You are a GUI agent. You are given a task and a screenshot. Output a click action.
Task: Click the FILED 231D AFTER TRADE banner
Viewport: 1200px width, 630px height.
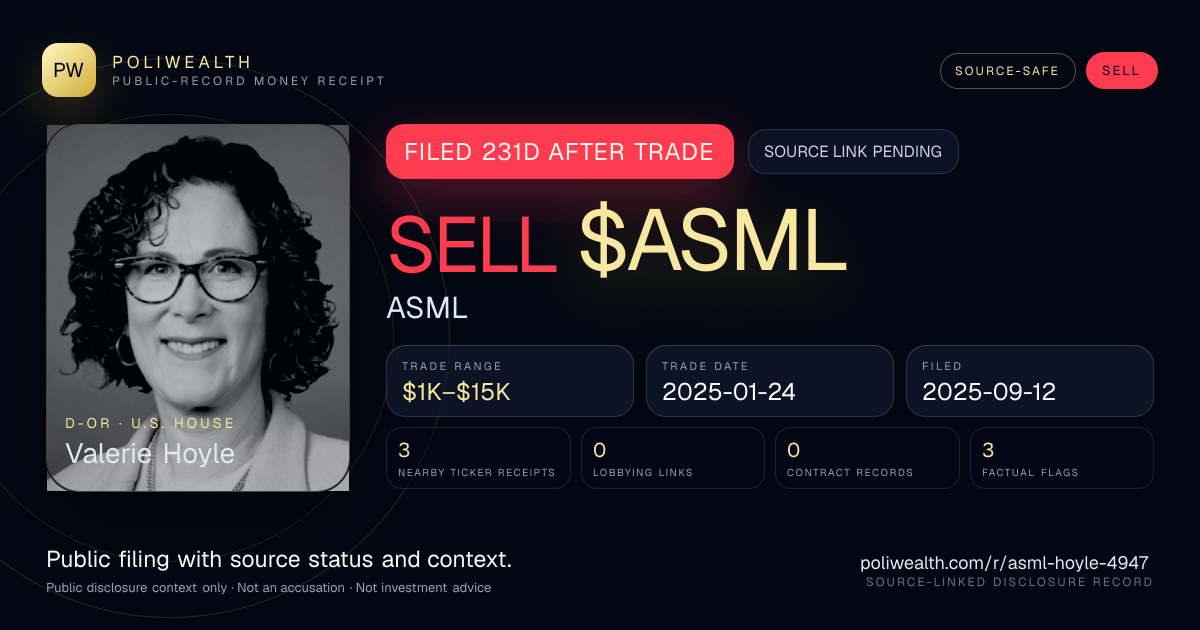pos(560,152)
